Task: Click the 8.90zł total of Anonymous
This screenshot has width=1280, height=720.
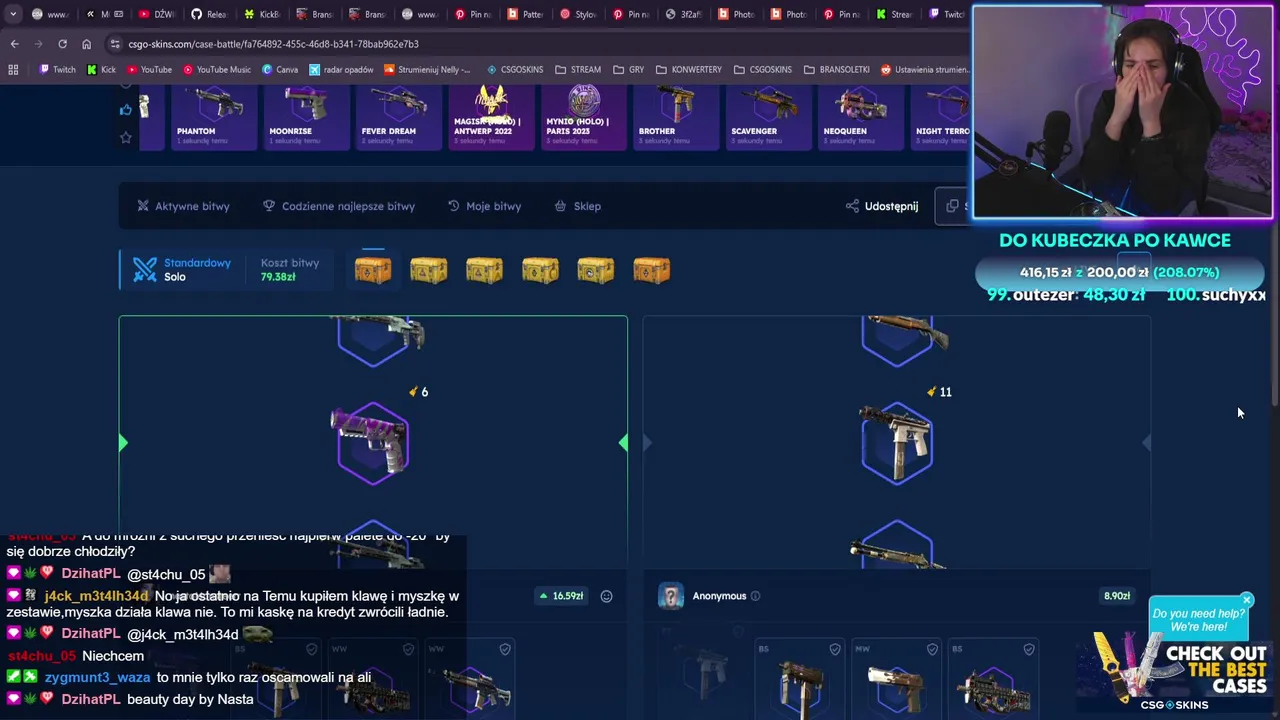Action: click(x=1117, y=596)
